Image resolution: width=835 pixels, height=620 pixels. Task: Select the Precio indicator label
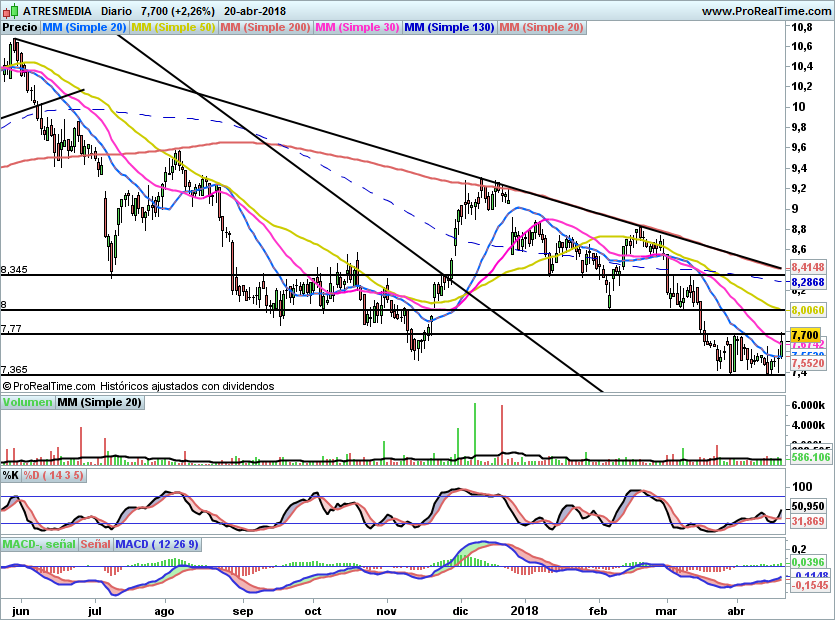click(x=20, y=28)
